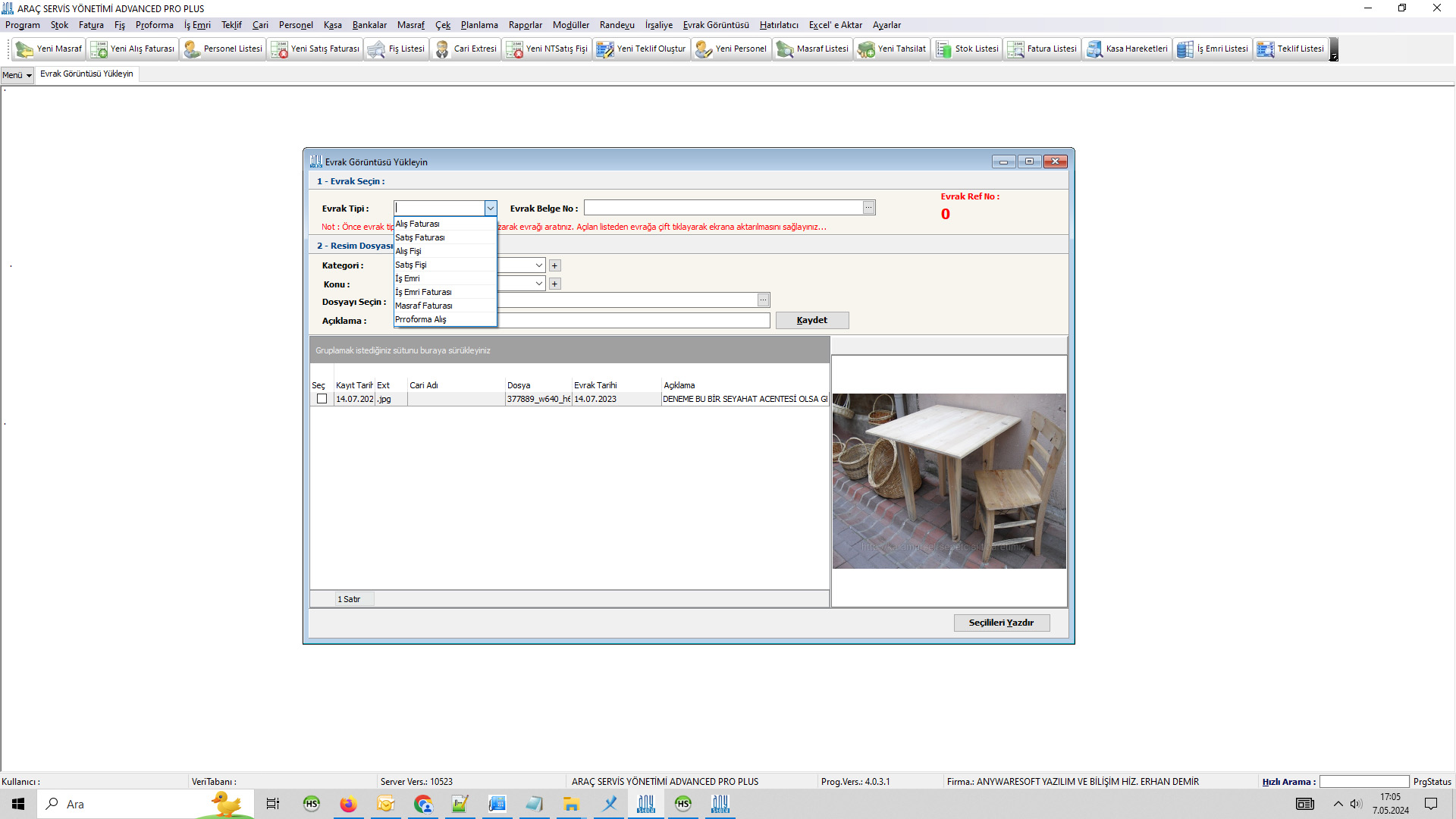
Task: Click Yeni Tahsilat toolbar icon
Action: pos(893,49)
